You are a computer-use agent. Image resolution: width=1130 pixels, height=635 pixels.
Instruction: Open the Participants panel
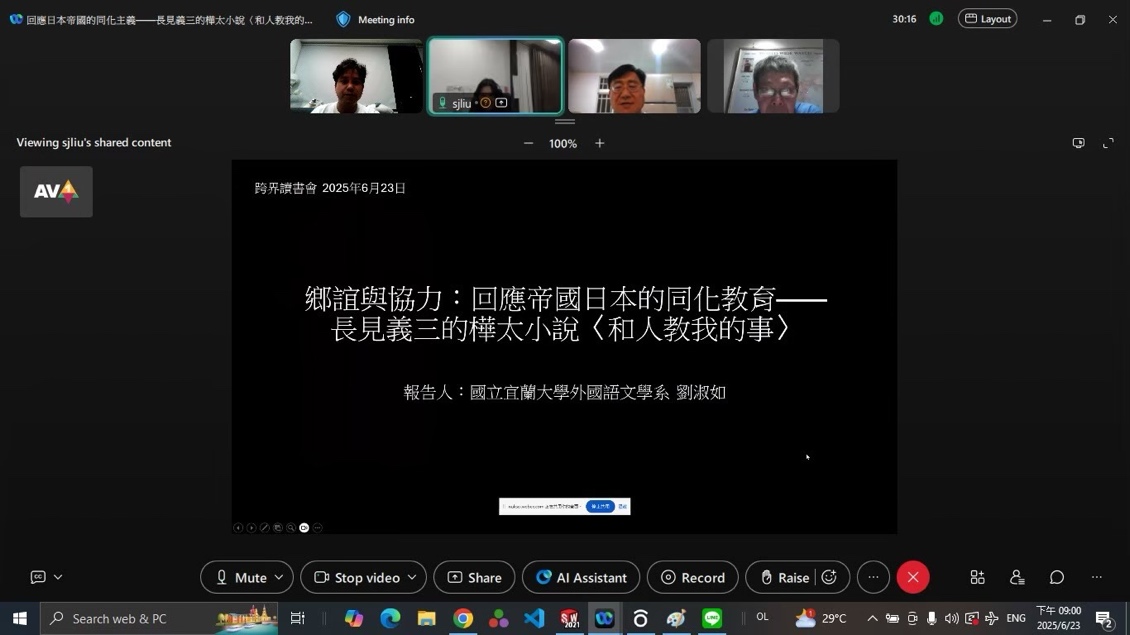[1017, 577]
